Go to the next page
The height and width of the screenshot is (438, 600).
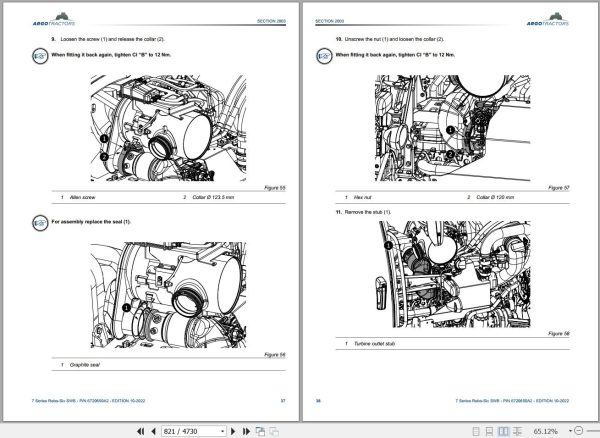233,431
